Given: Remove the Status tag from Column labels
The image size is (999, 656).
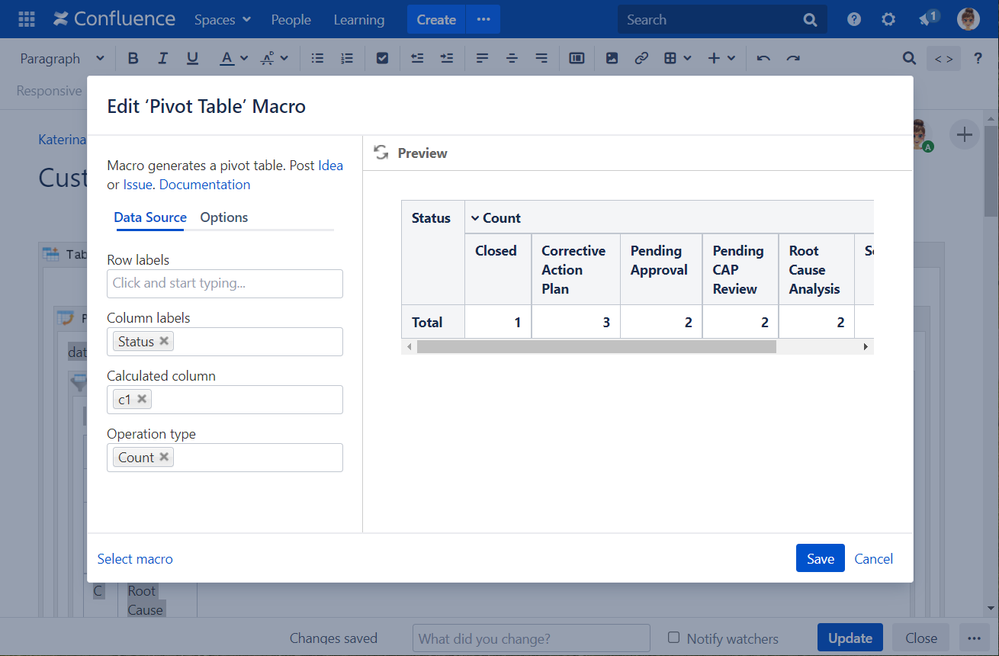Looking at the screenshot, I should coord(165,341).
